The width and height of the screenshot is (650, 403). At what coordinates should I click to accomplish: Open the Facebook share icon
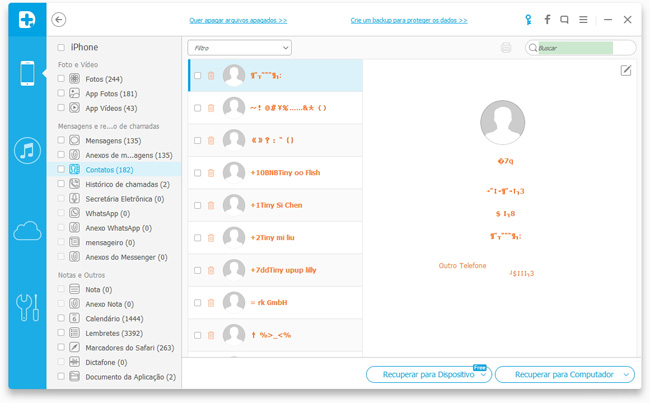click(547, 19)
